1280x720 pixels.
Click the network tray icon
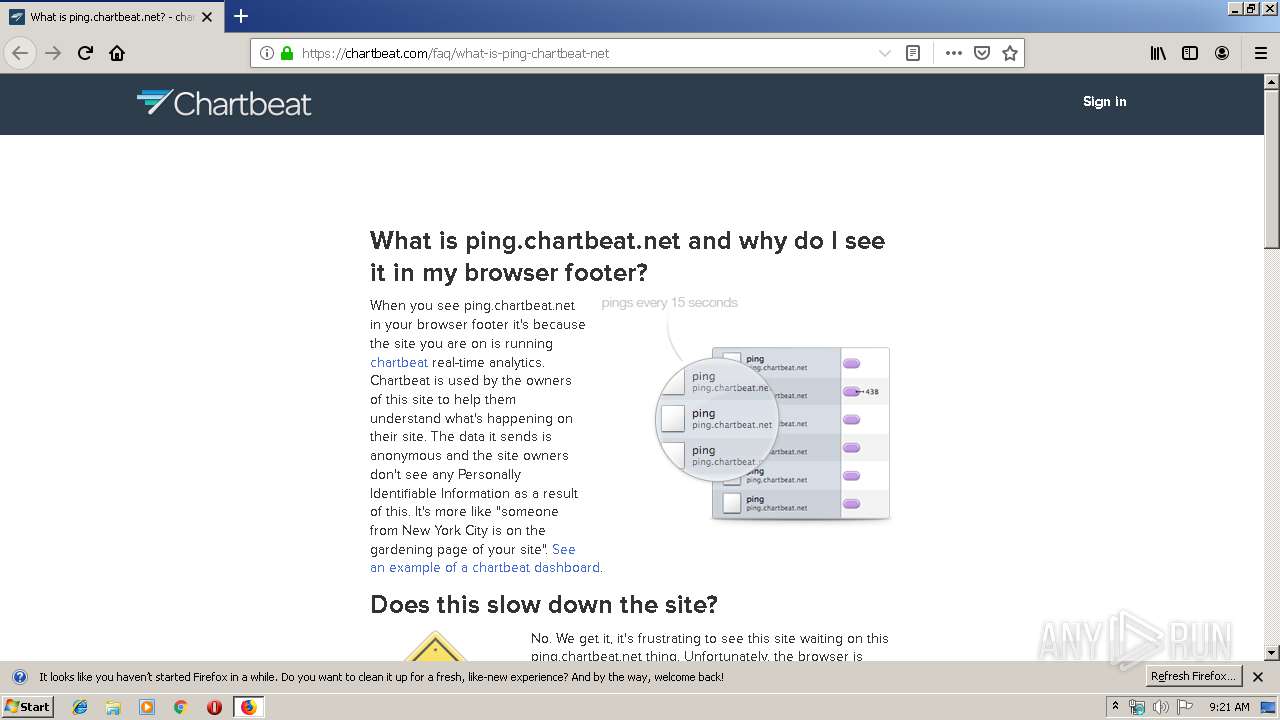pos(1137,707)
